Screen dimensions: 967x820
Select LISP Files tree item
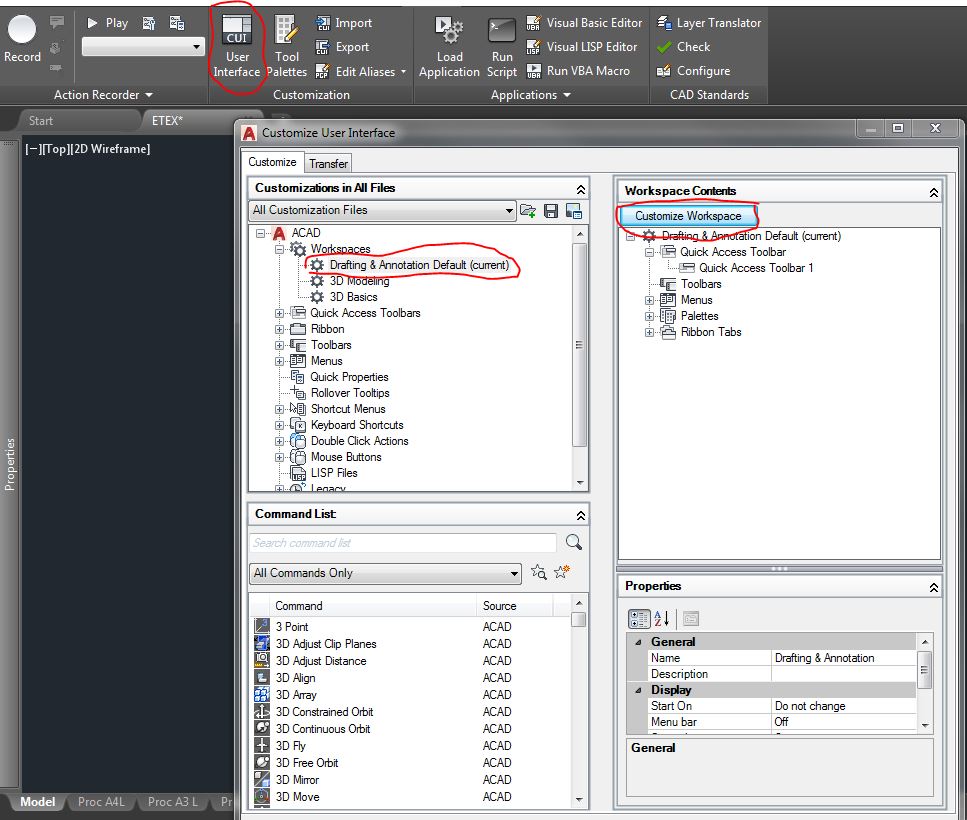click(334, 474)
